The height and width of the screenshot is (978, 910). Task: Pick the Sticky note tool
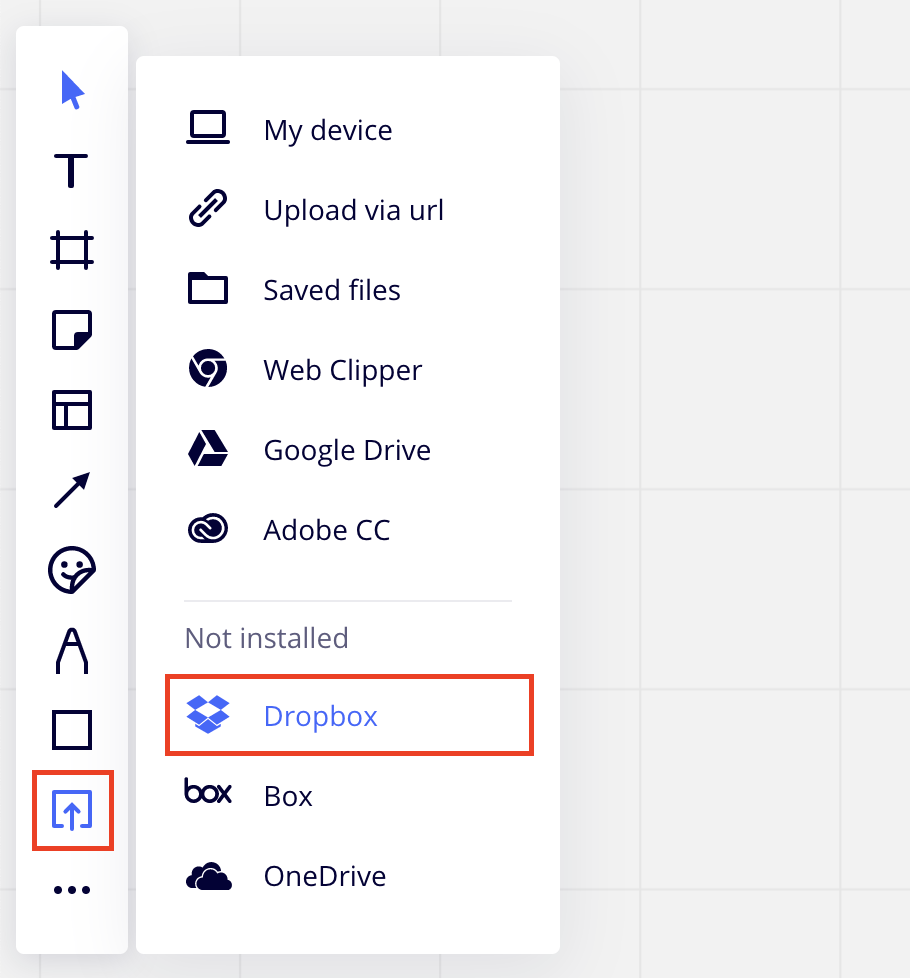point(72,330)
